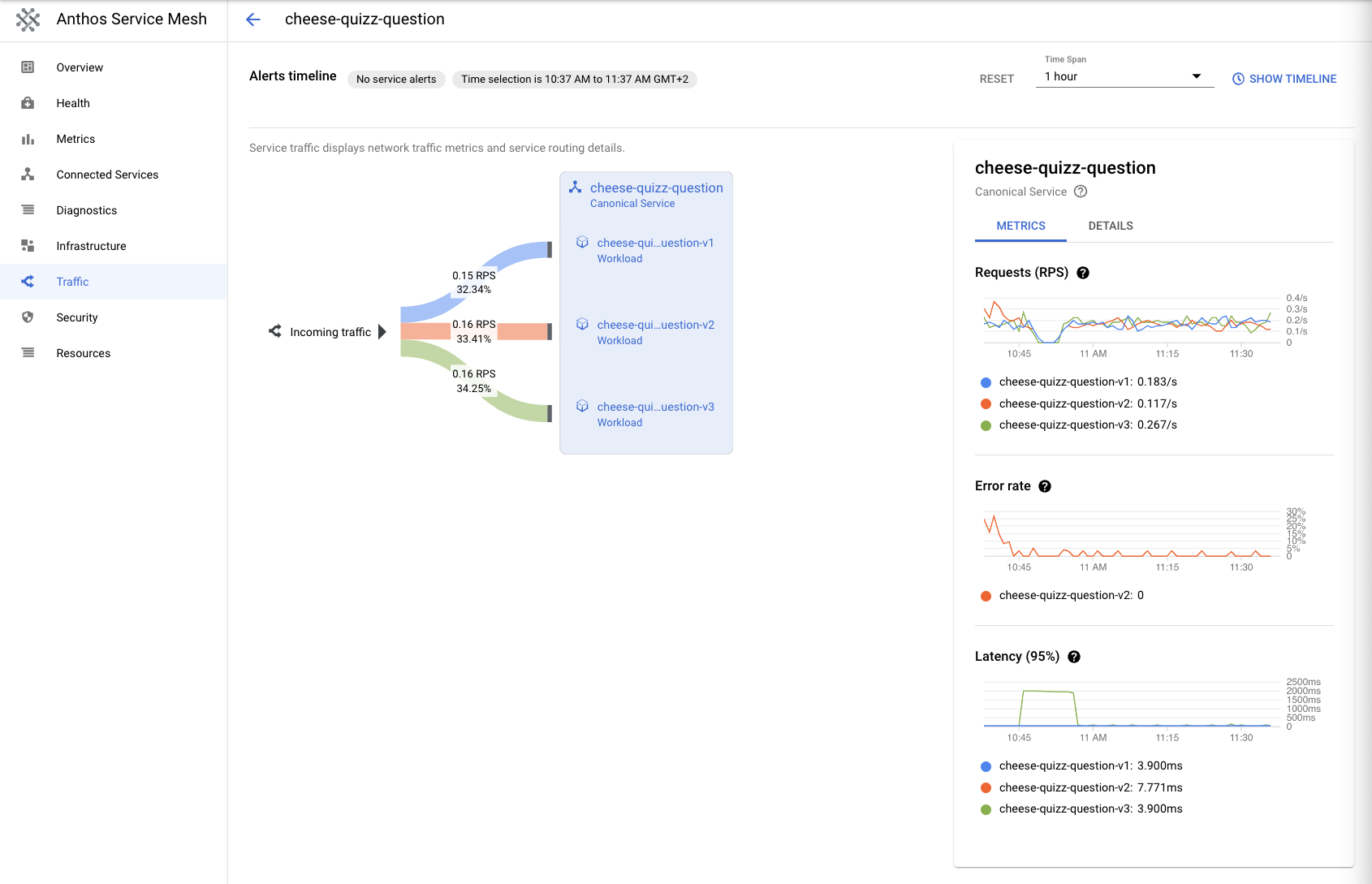Click the Infrastructure sidebar icon
This screenshot has width=1372, height=884.
tap(28, 246)
